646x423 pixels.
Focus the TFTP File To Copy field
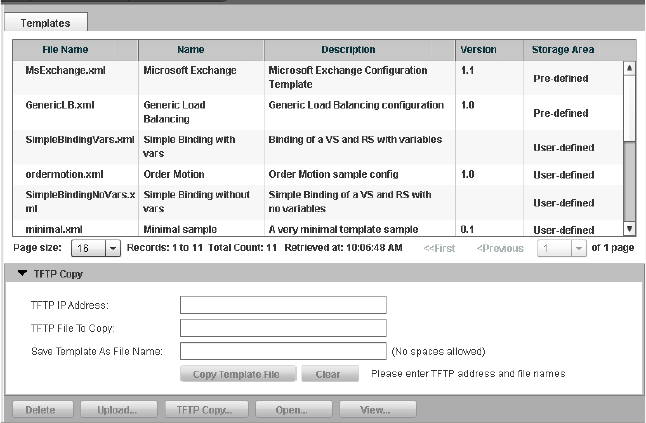tap(283, 328)
